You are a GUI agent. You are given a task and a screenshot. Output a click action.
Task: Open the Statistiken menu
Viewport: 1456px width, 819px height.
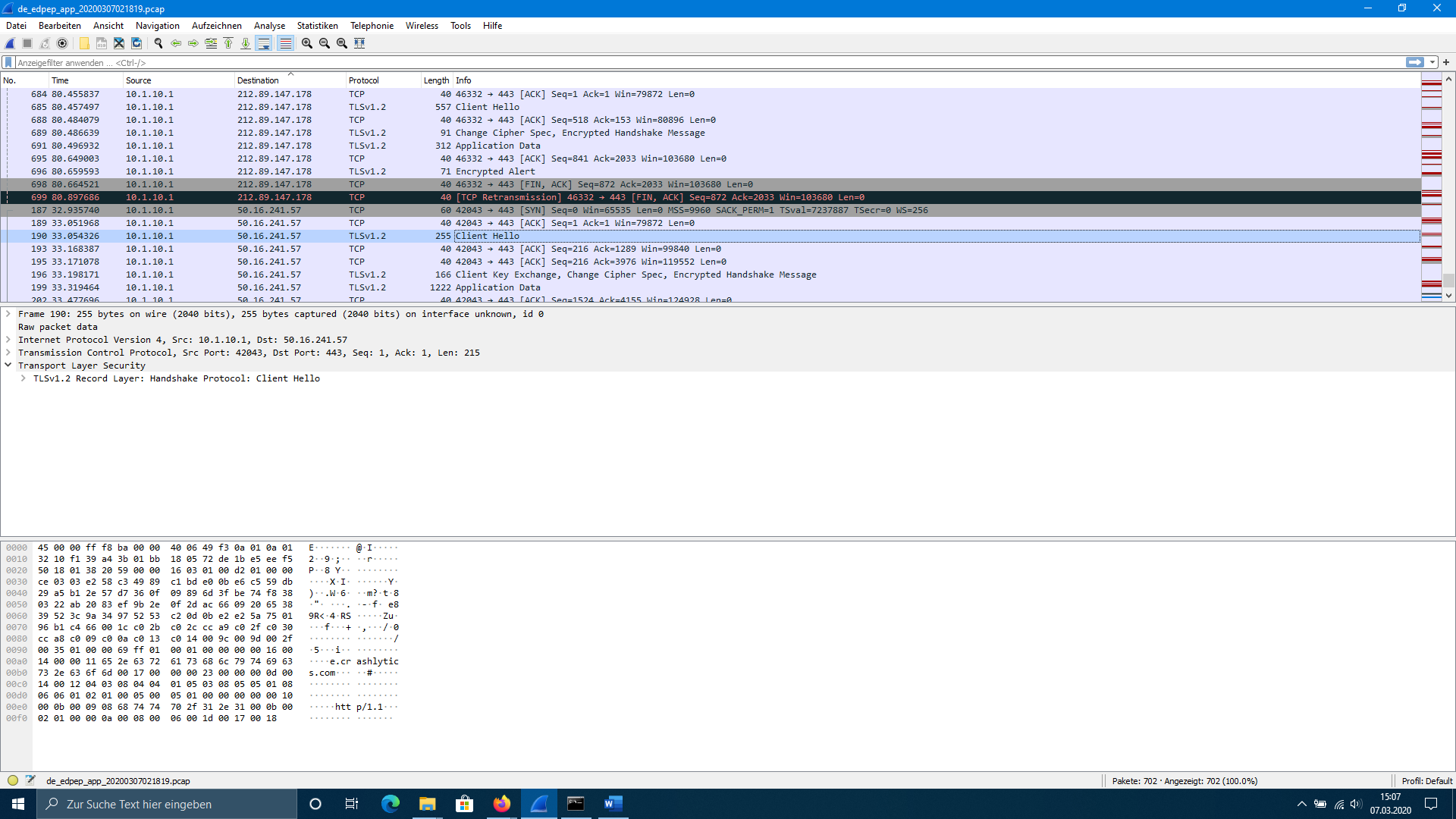pos(317,26)
